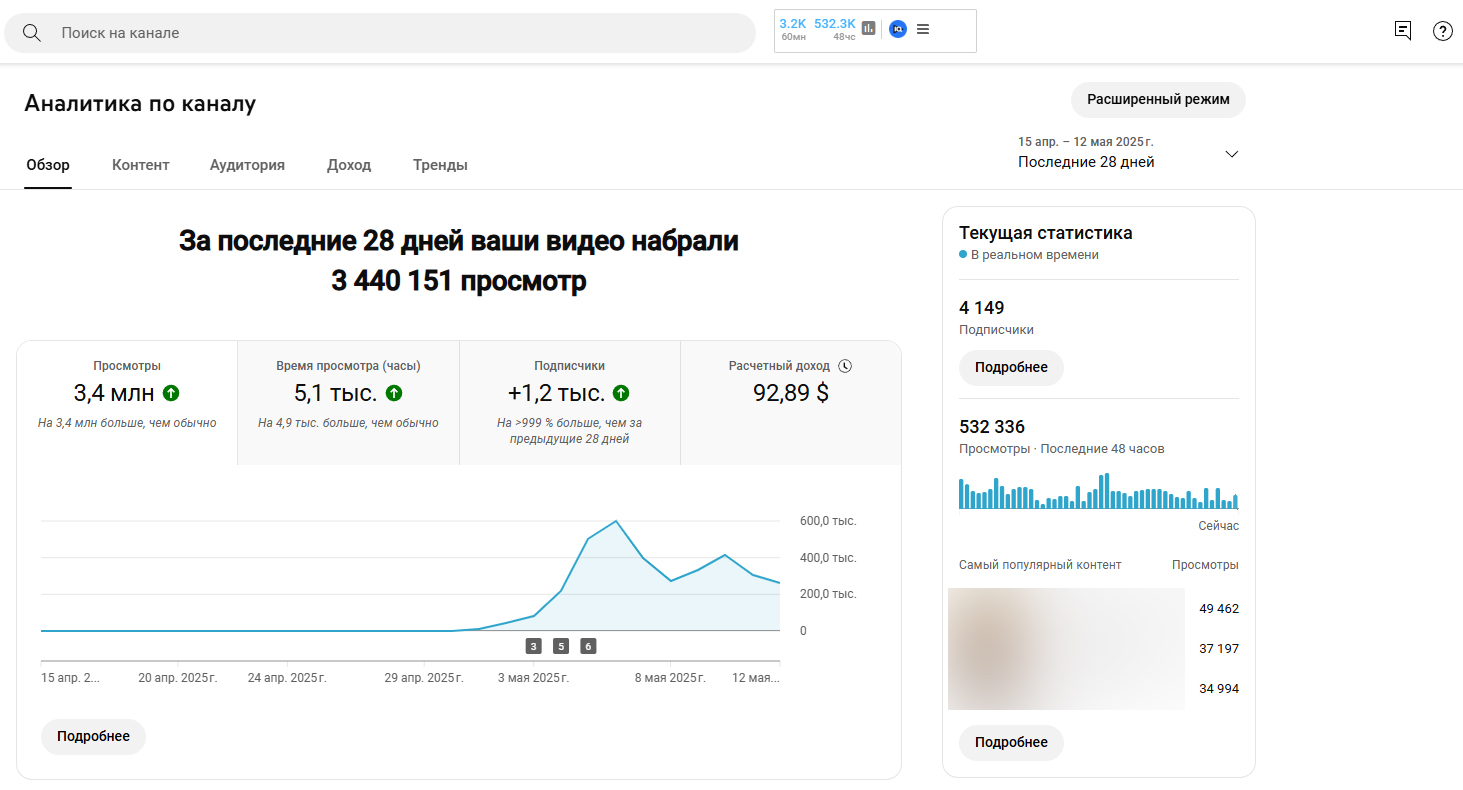Open the help question mark icon
This screenshot has height=790, width=1463.
1442,31
